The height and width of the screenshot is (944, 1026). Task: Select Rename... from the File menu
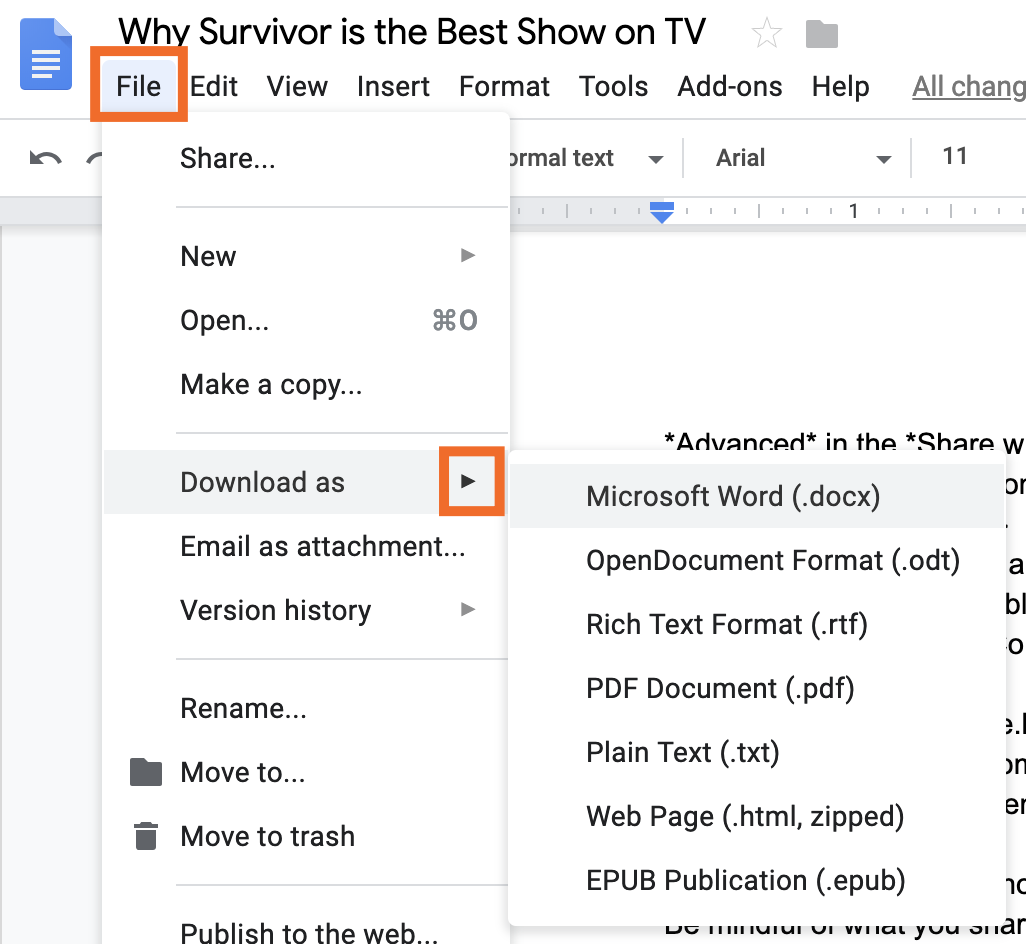[x=243, y=707]
